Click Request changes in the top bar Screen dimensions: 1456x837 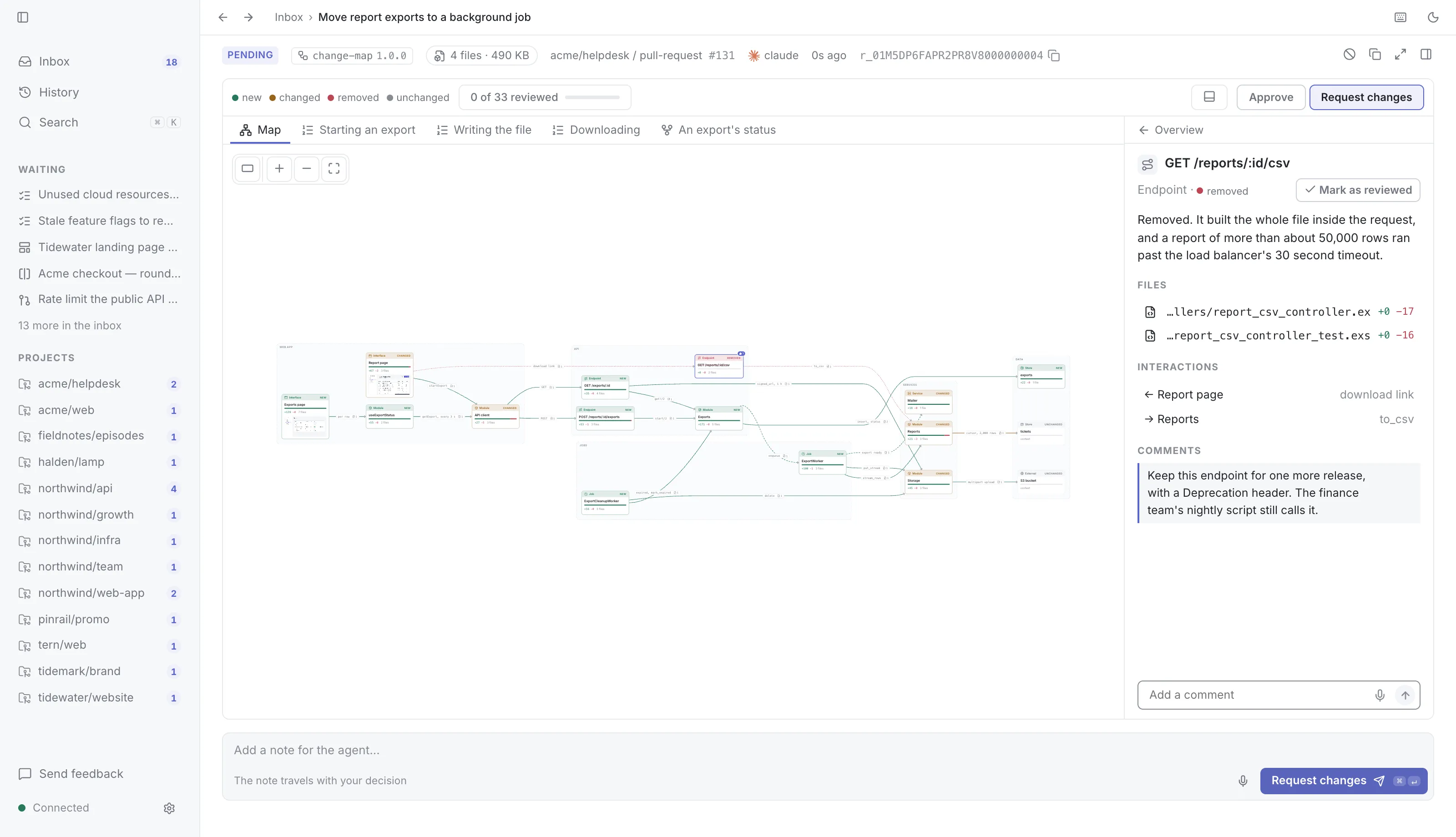1366,97
